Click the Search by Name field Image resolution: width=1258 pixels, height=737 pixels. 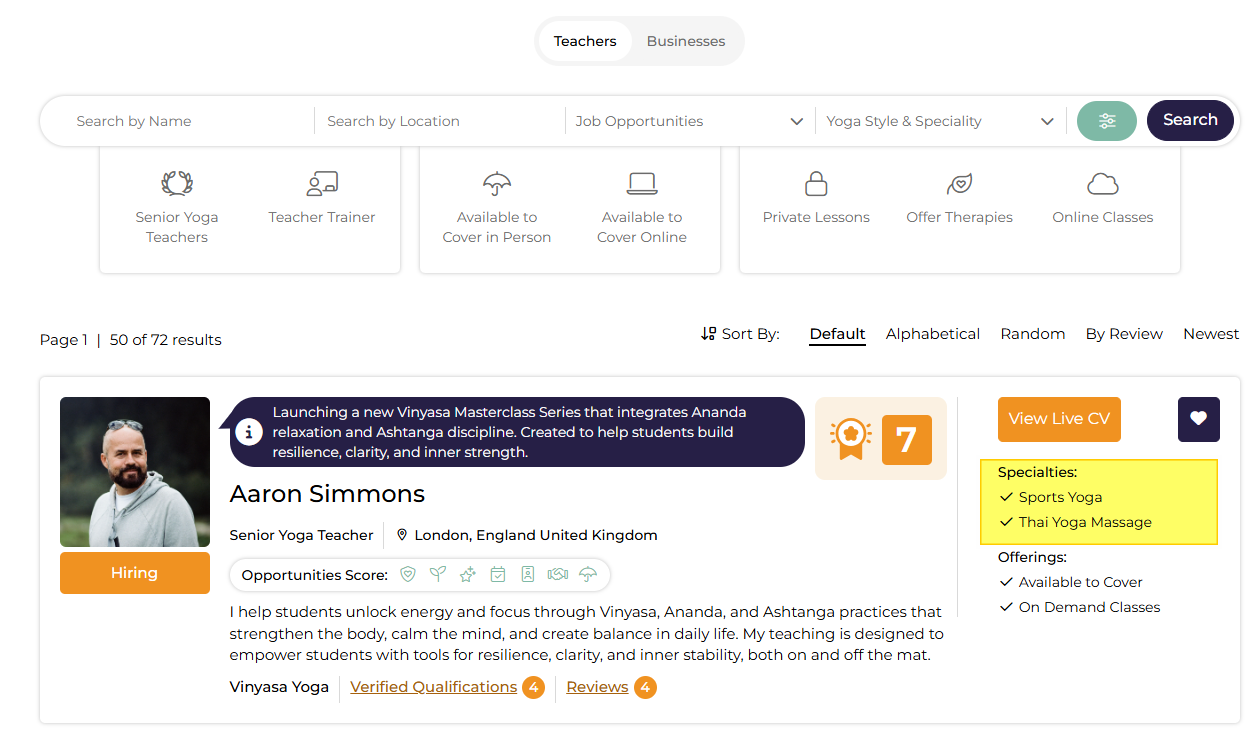tap(190, 121)
